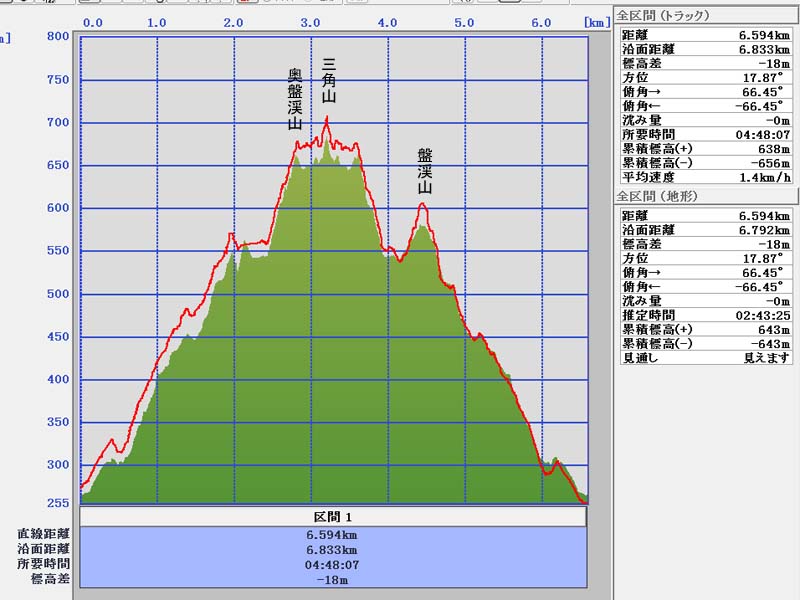Screen dimensions: 800x600
Task: Click the vertical scrollbar beside the profile chart
Action: [x=599, y=300]
